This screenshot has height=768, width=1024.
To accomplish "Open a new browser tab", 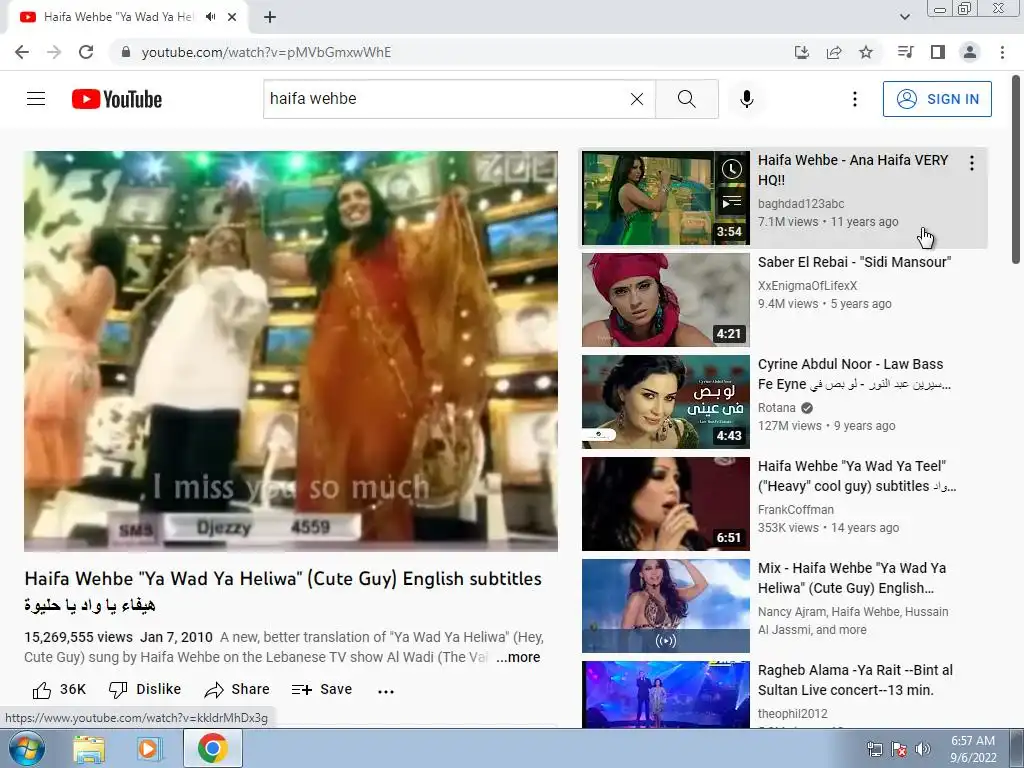I will coord(270,17).
